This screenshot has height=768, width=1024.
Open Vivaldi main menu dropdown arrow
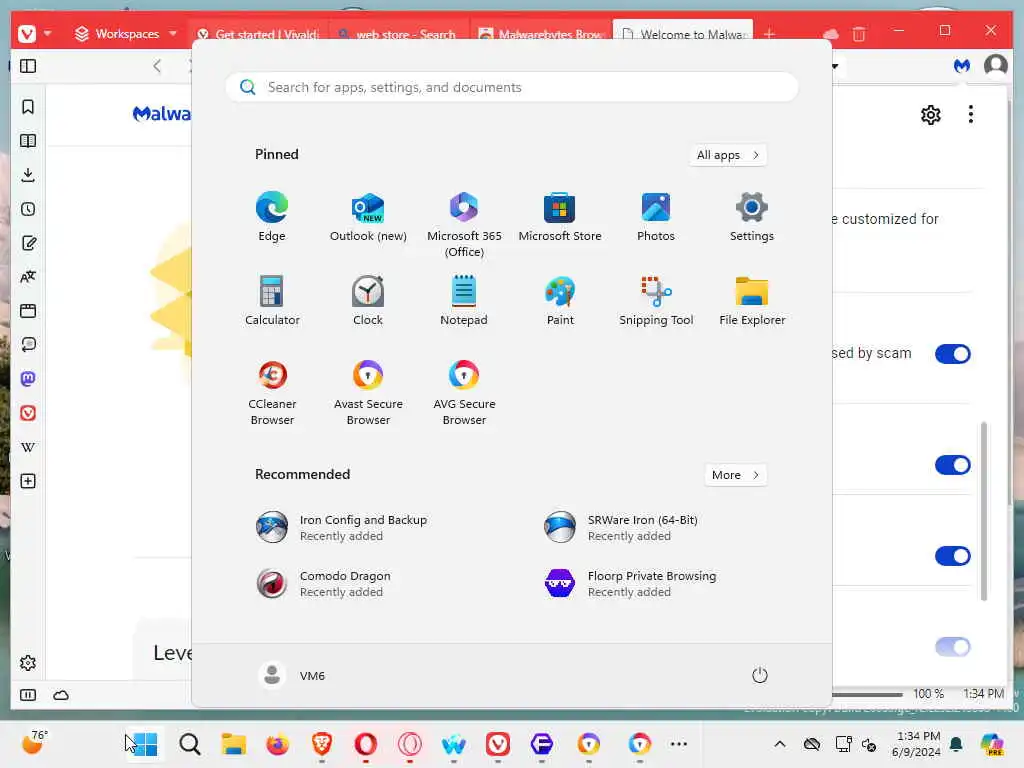48,33
